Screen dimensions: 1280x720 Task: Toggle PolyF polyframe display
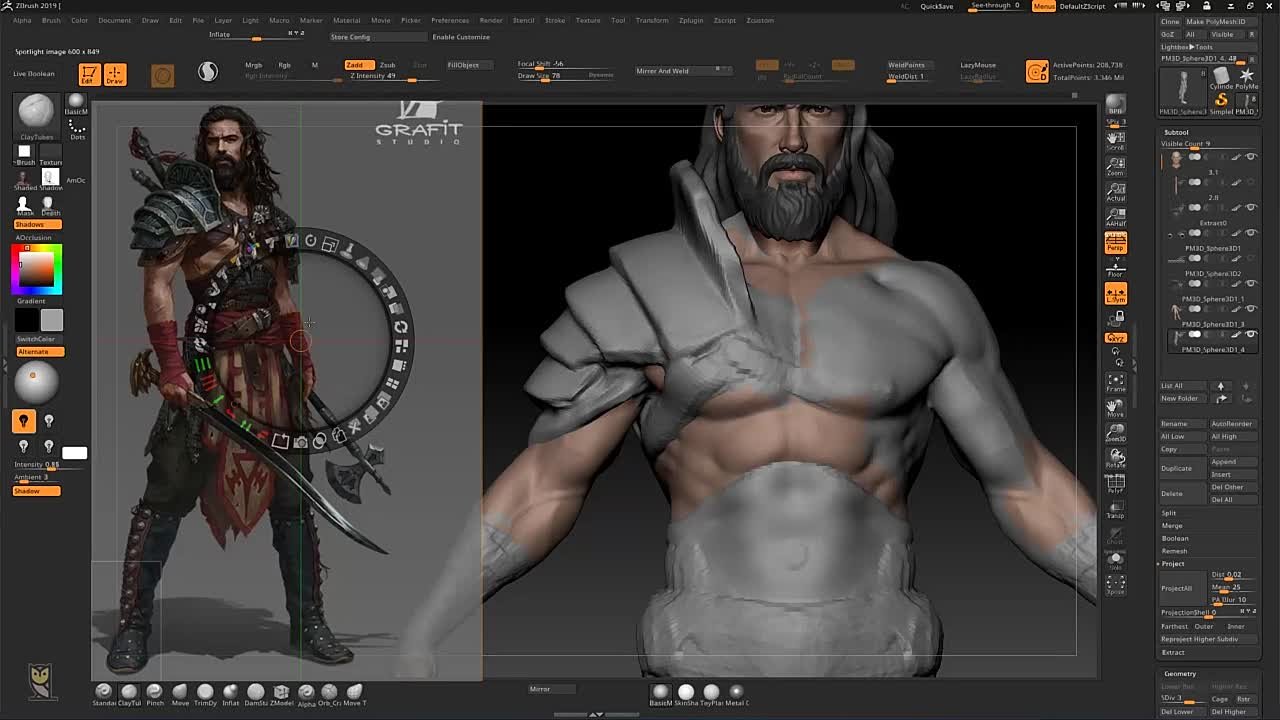click(x=1115, y=485)
